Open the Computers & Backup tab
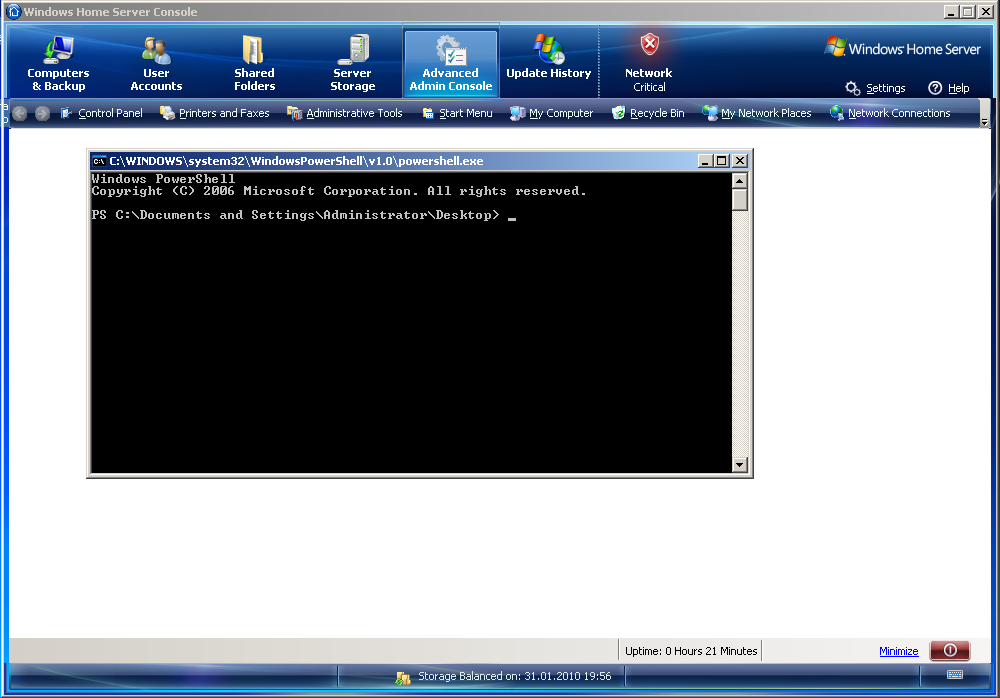1000x698 pixels. pyautogui.click(x=58, y=63)
